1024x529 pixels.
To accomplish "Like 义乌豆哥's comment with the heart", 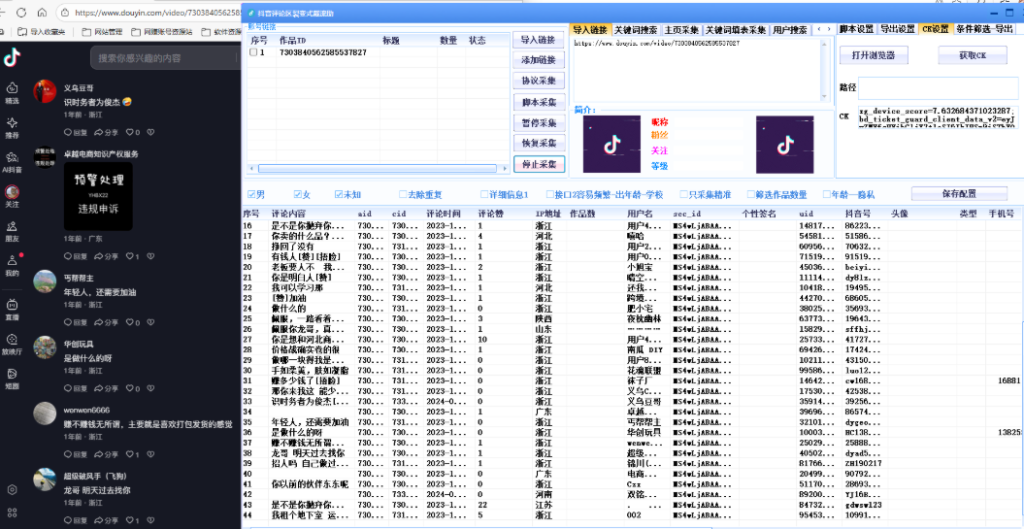I will 133,133.
